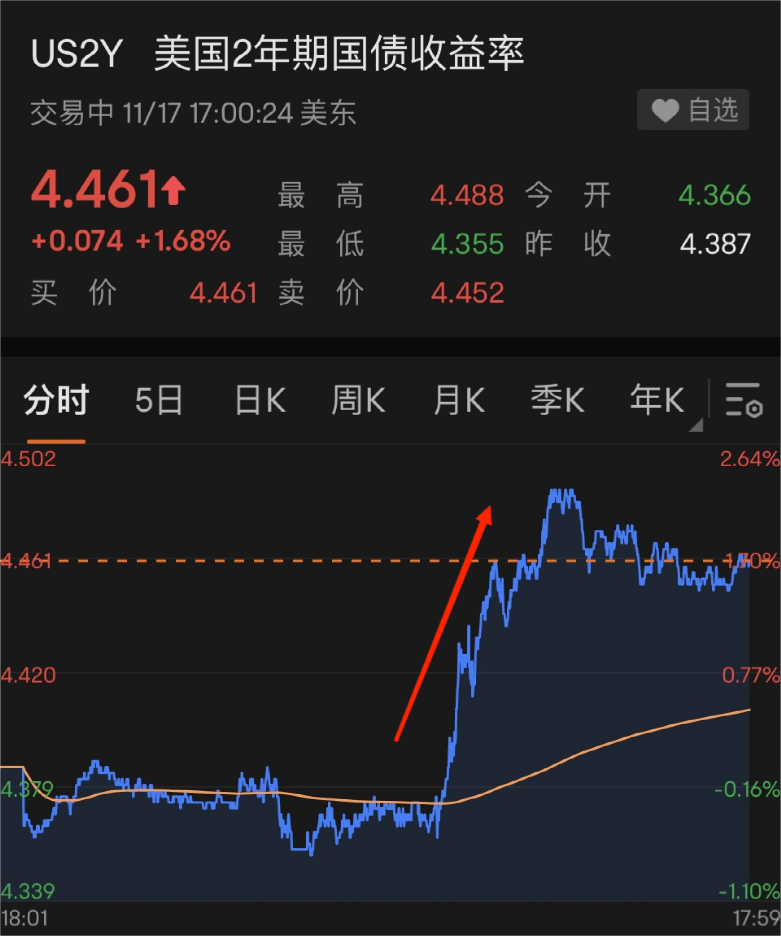Screen dimensions: 781x936
Task: Tap the intraday chart peak near 4.488
Action: coord(562,494)
